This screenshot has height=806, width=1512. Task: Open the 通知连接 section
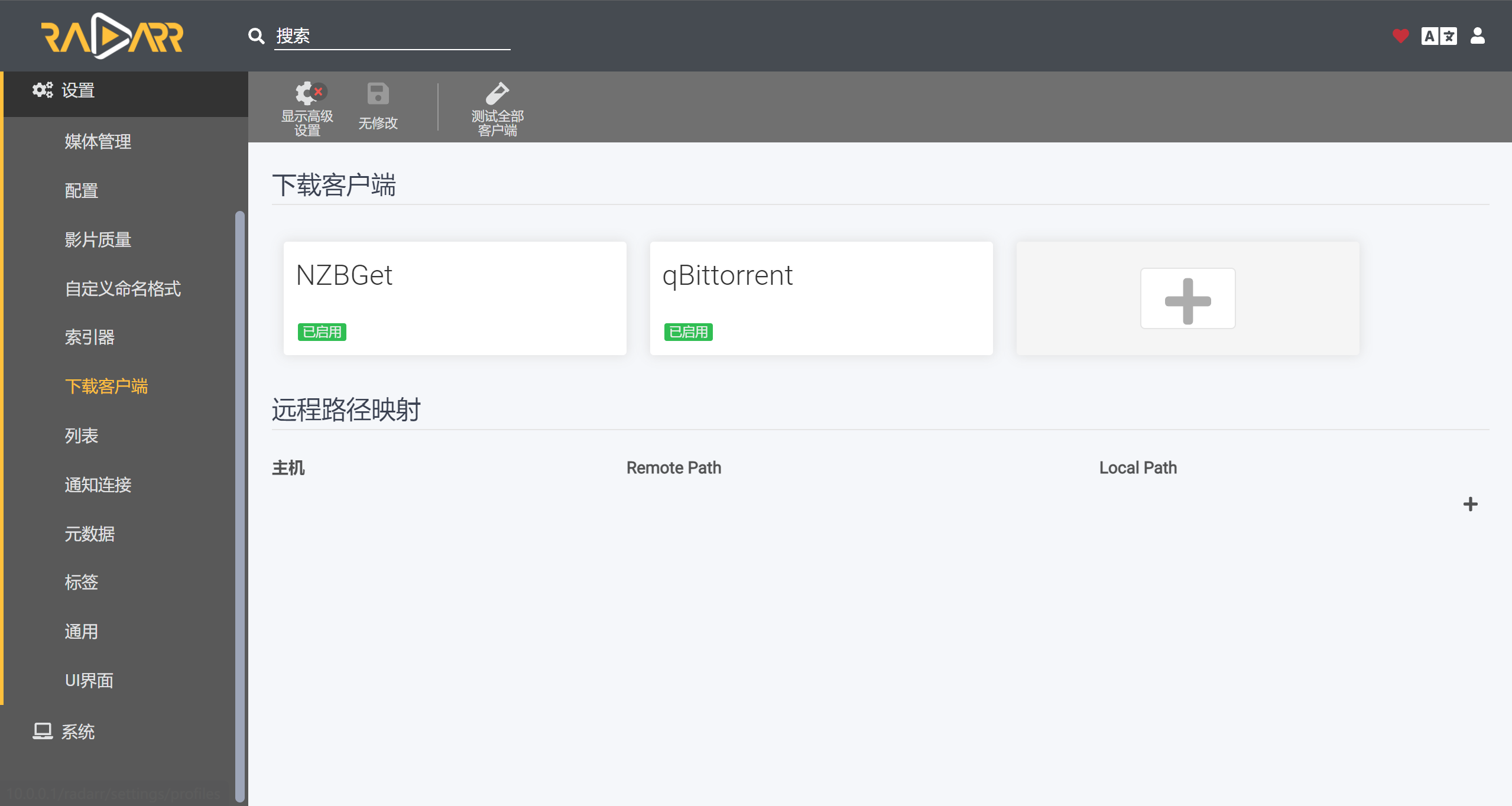click(98, 485)
